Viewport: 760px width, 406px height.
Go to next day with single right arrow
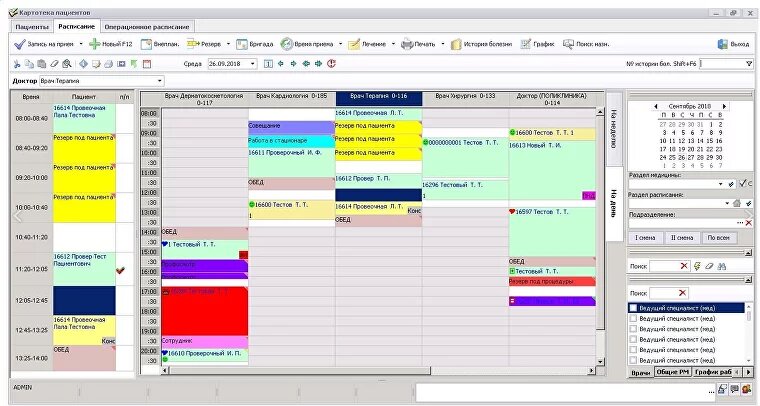(x=293, y=63)
